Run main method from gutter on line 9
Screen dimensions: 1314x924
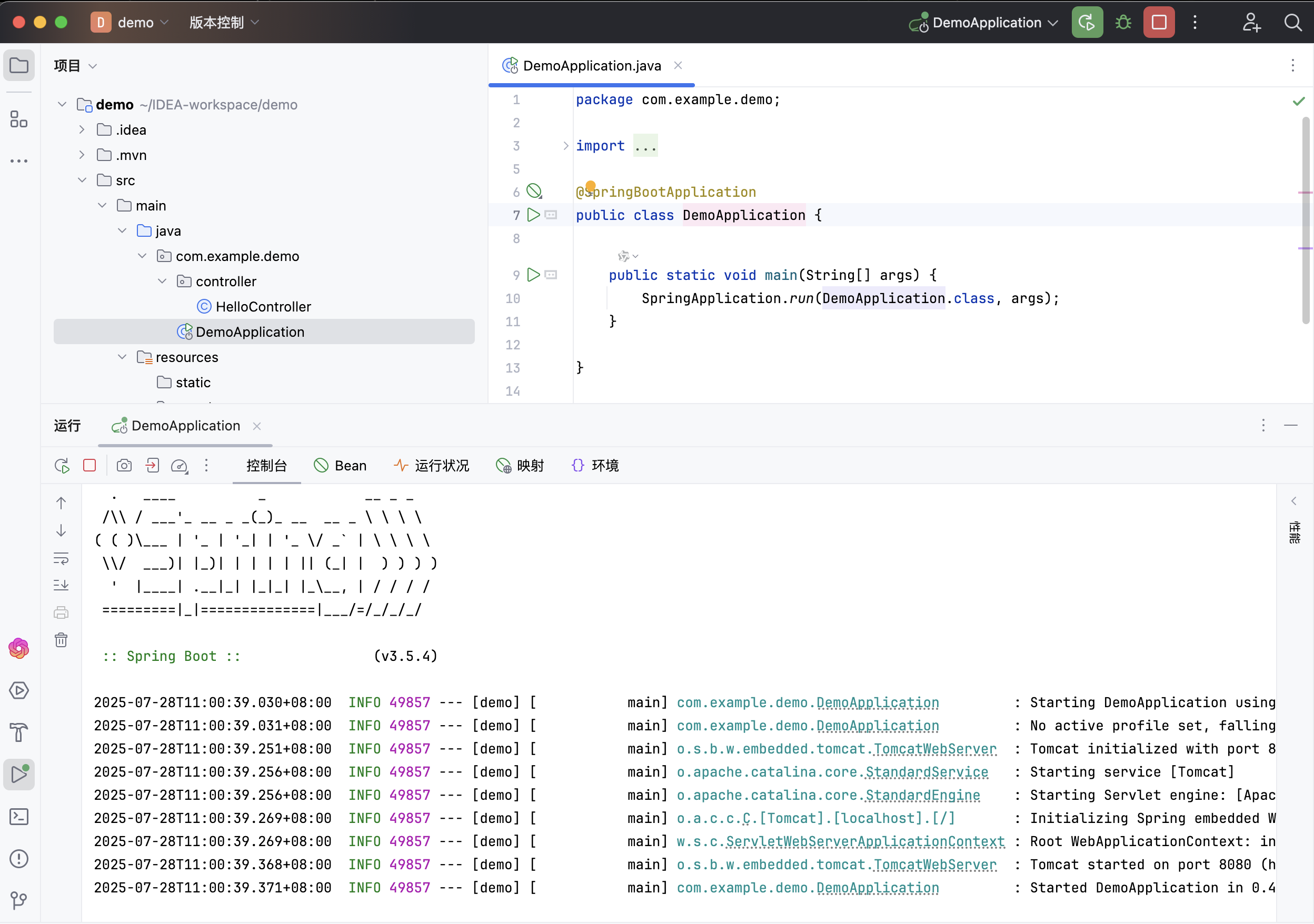coord(533,275)
